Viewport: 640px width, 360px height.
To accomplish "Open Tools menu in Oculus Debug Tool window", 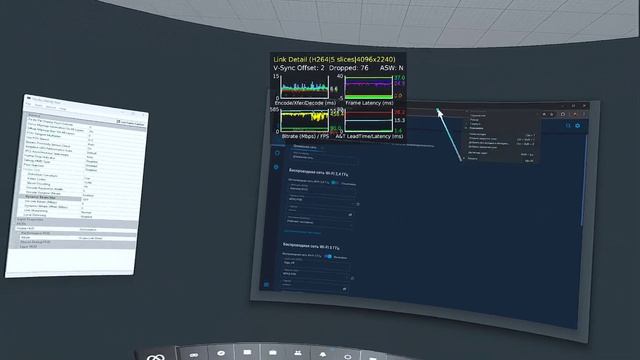I will pos(39,105).
